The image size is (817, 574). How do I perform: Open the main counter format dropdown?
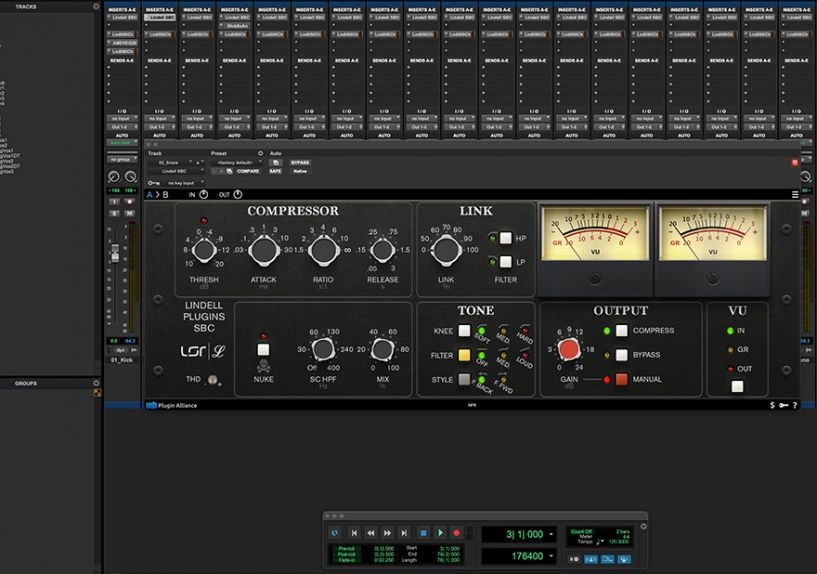(550, 534)
